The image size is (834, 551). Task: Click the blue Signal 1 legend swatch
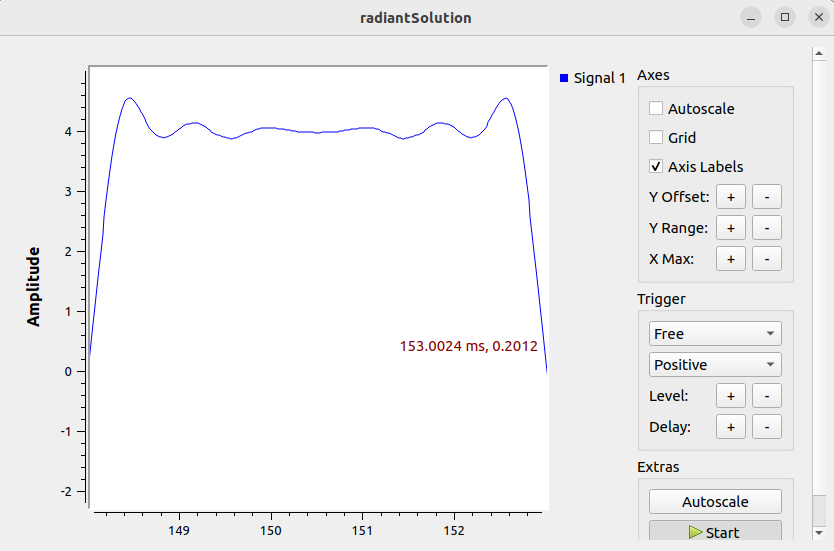pyautogui.click(x=565, y=78)
